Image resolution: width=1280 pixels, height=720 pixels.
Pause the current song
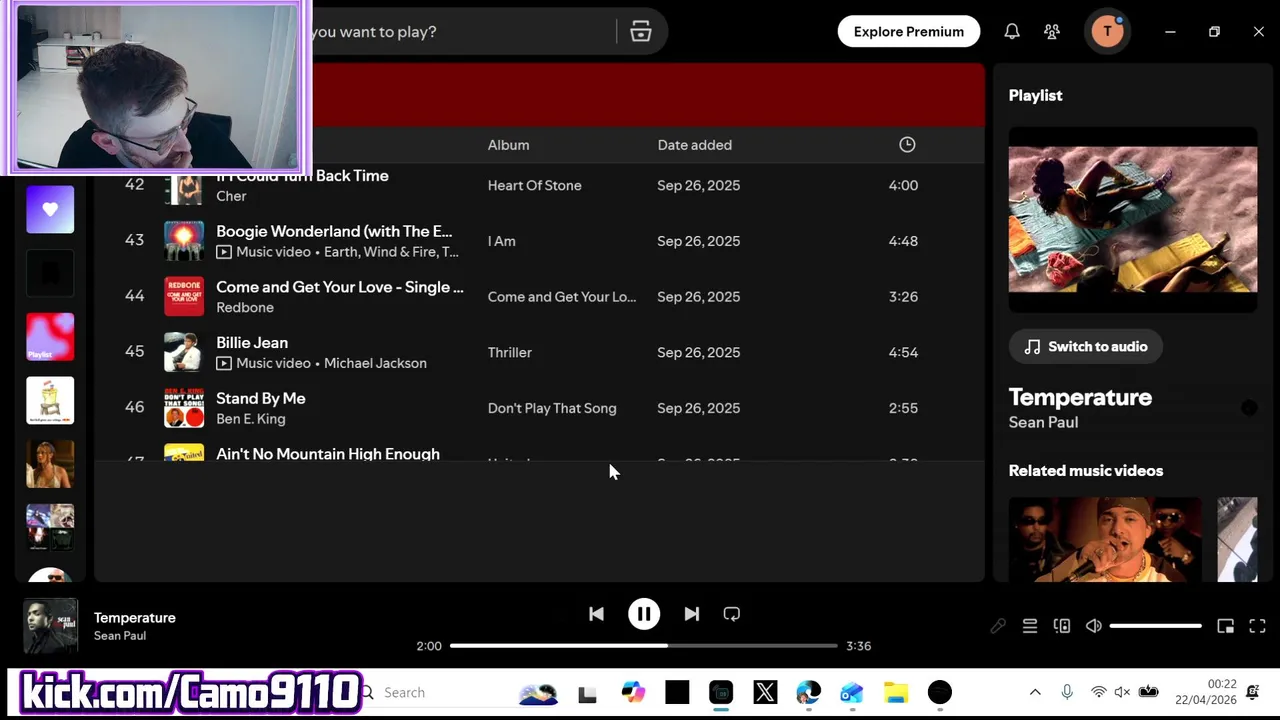[x=644, y=614]
